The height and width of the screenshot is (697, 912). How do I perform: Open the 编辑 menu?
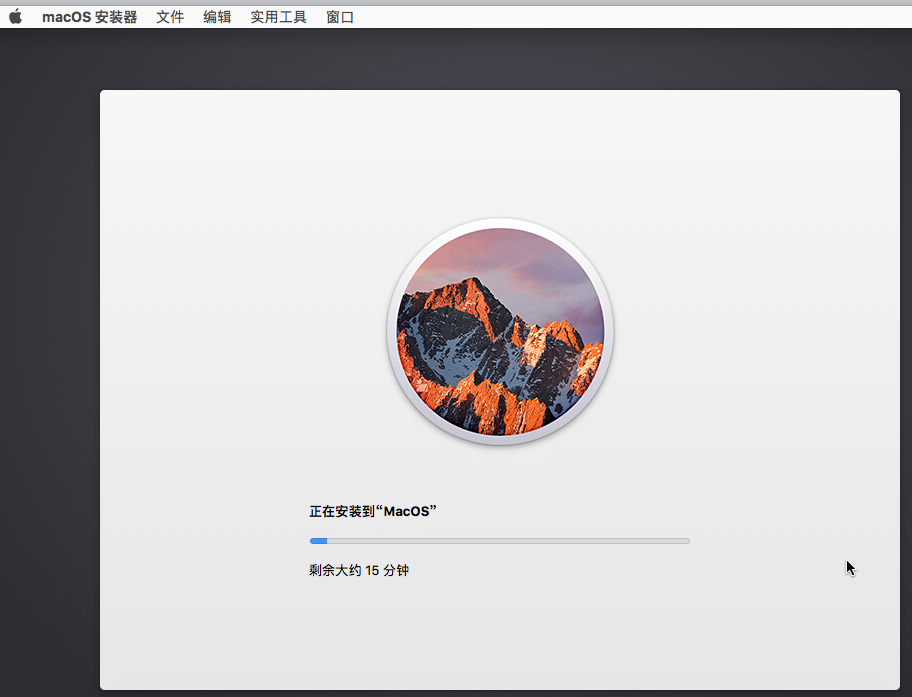218,17
